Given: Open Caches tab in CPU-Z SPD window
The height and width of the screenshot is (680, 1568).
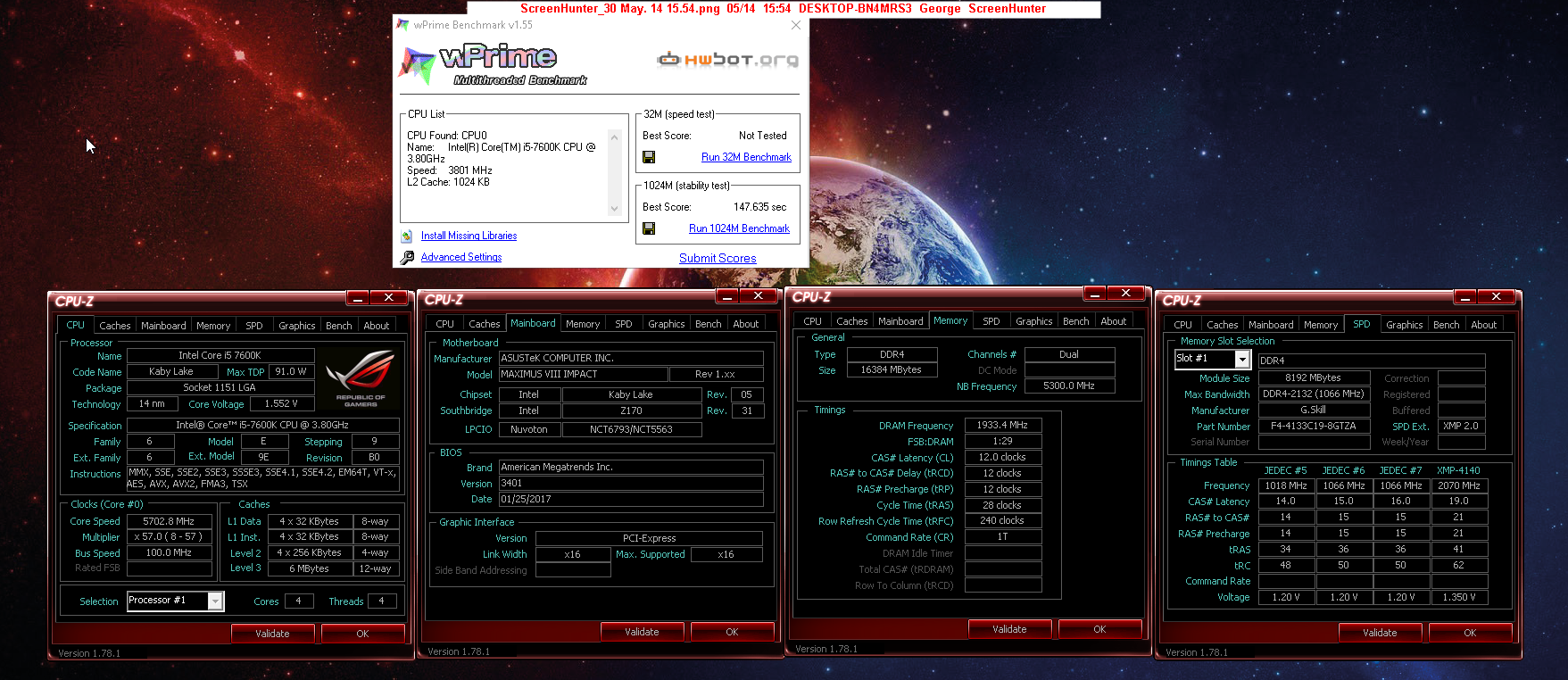Looking at the screenshot, I should point(1223,325).
